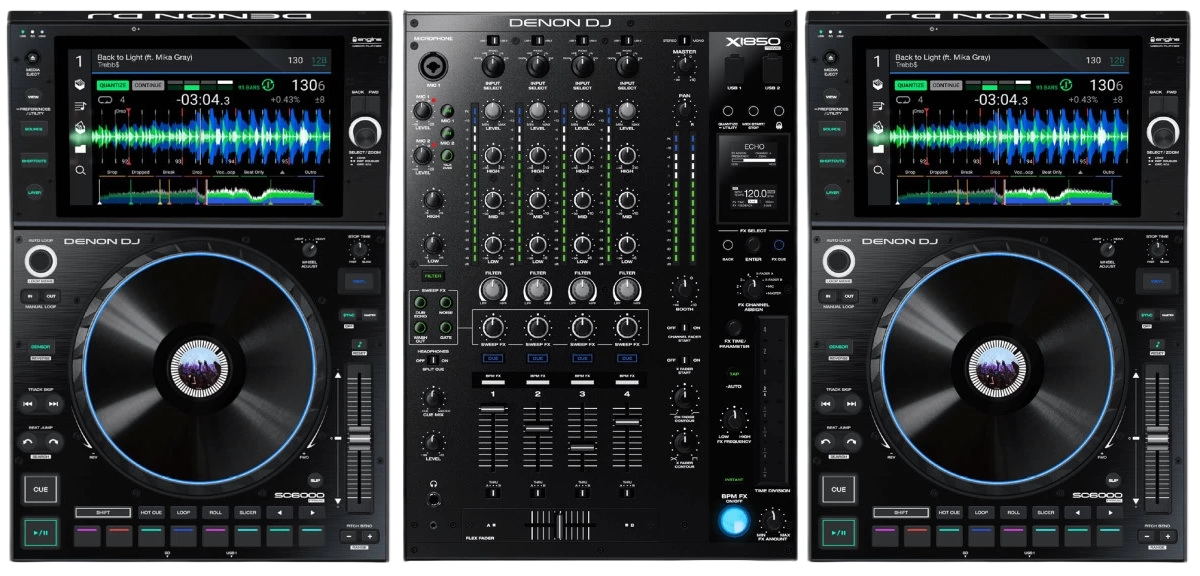This screenshot has width=1200, height=576.
Task: Hit the SHIFT button on left deck
Action: point(102,512)
